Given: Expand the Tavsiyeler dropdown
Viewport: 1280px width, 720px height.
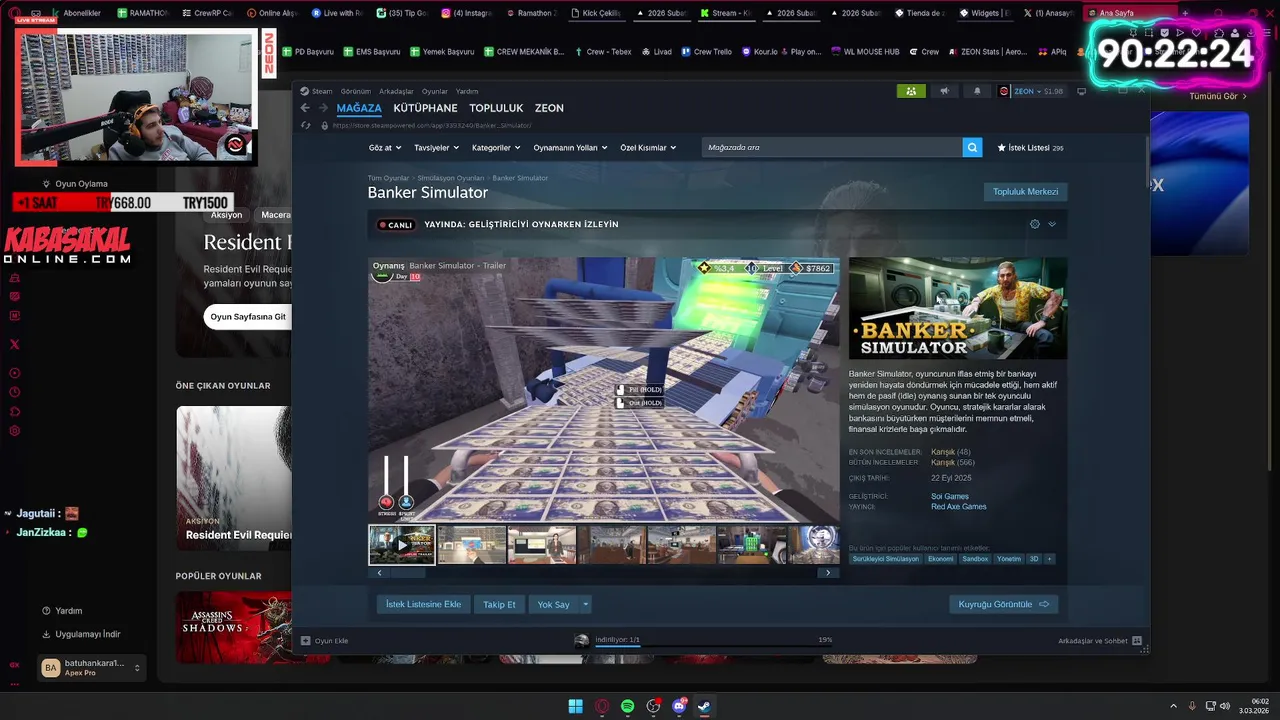Looking at the screenshot, I should (437, 147).
